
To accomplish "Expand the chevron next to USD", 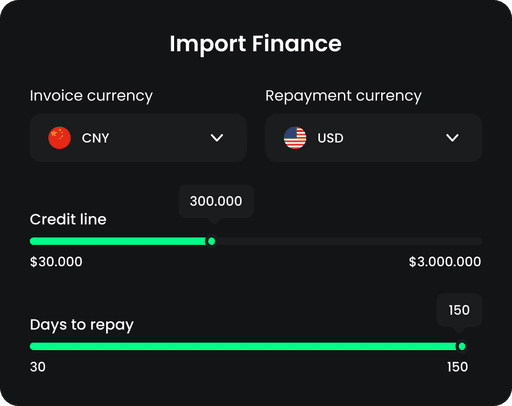I will [x=452, y=138].
